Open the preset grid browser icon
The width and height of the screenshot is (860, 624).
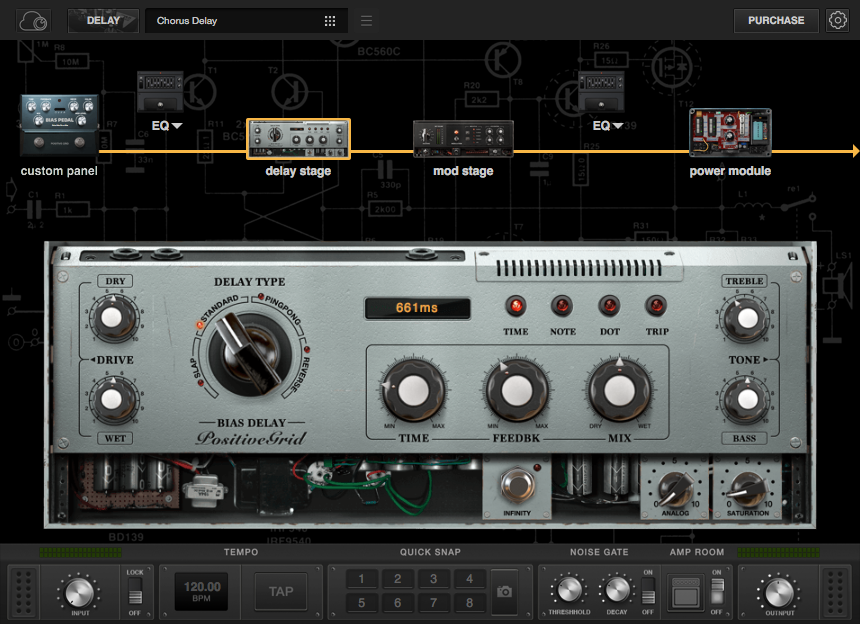pos(330,21)
